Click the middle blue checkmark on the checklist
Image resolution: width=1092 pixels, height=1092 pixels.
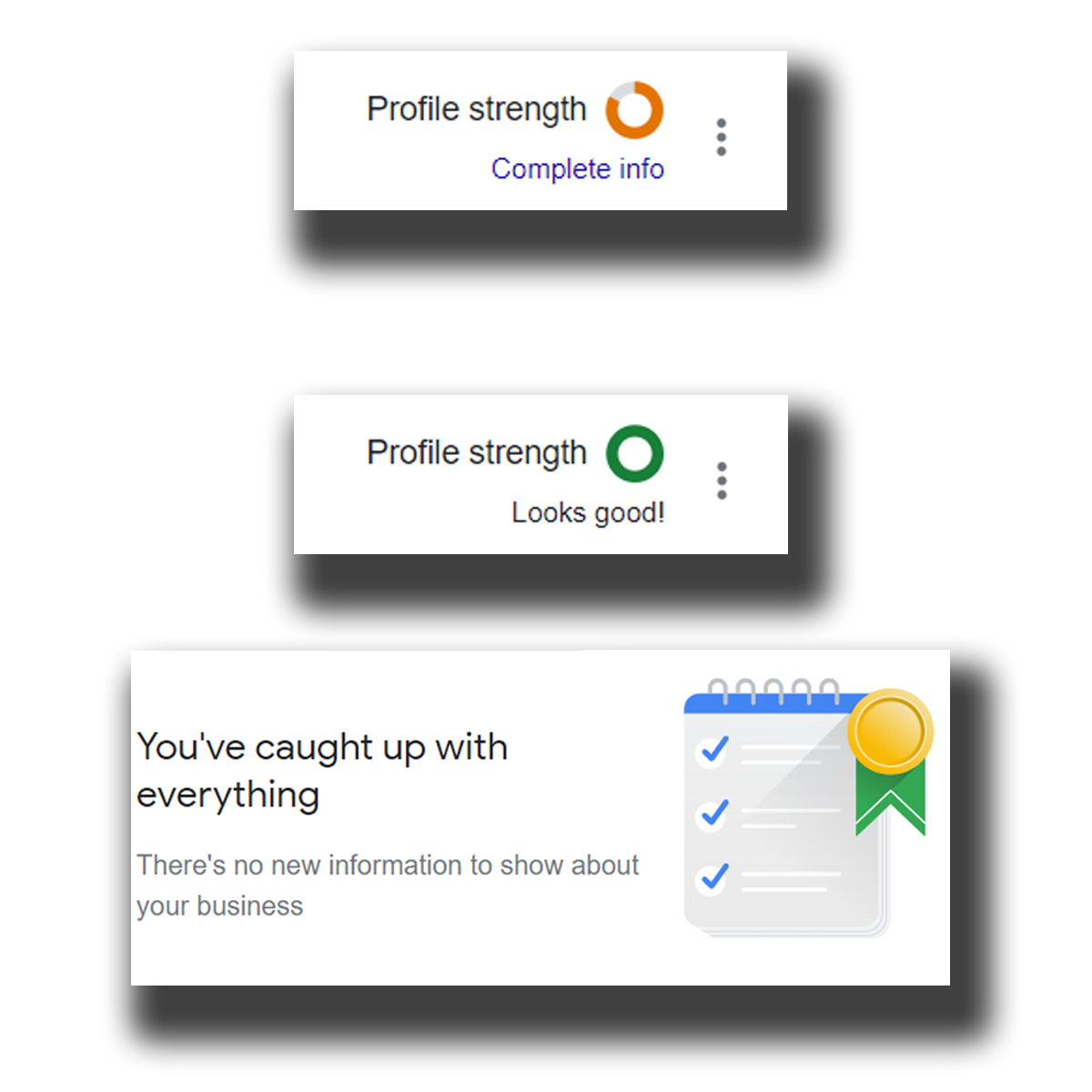714,813
